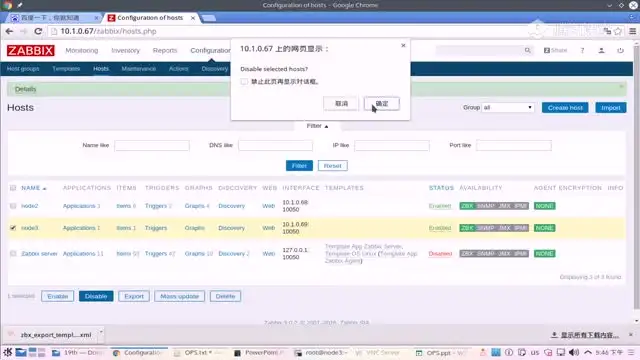
Task: Open the taskbar start menu icon
Action: [7, 352]
